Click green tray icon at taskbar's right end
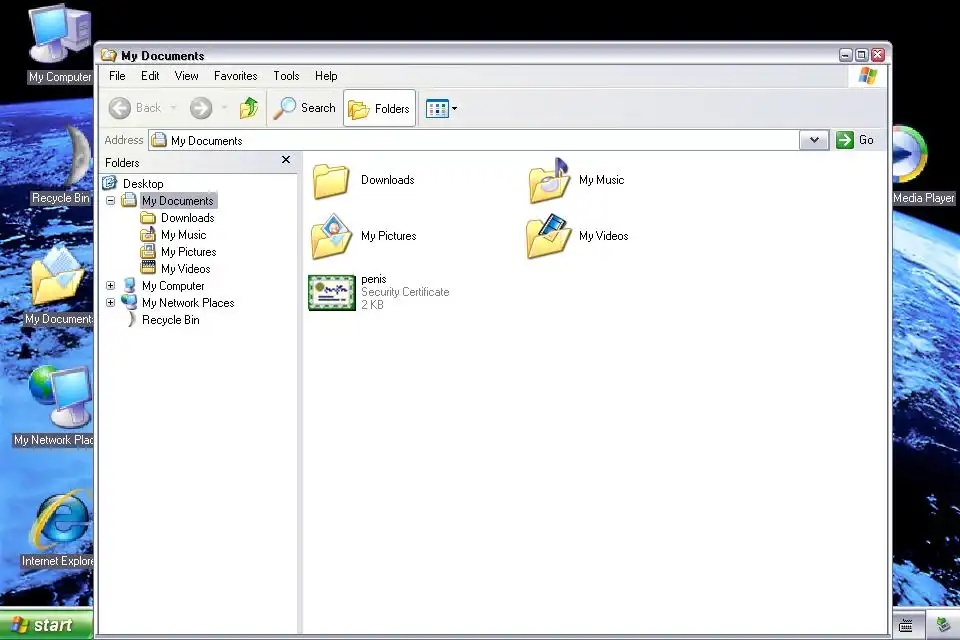The width and height of the screenshot is (960, 640). tap(943, 625)
